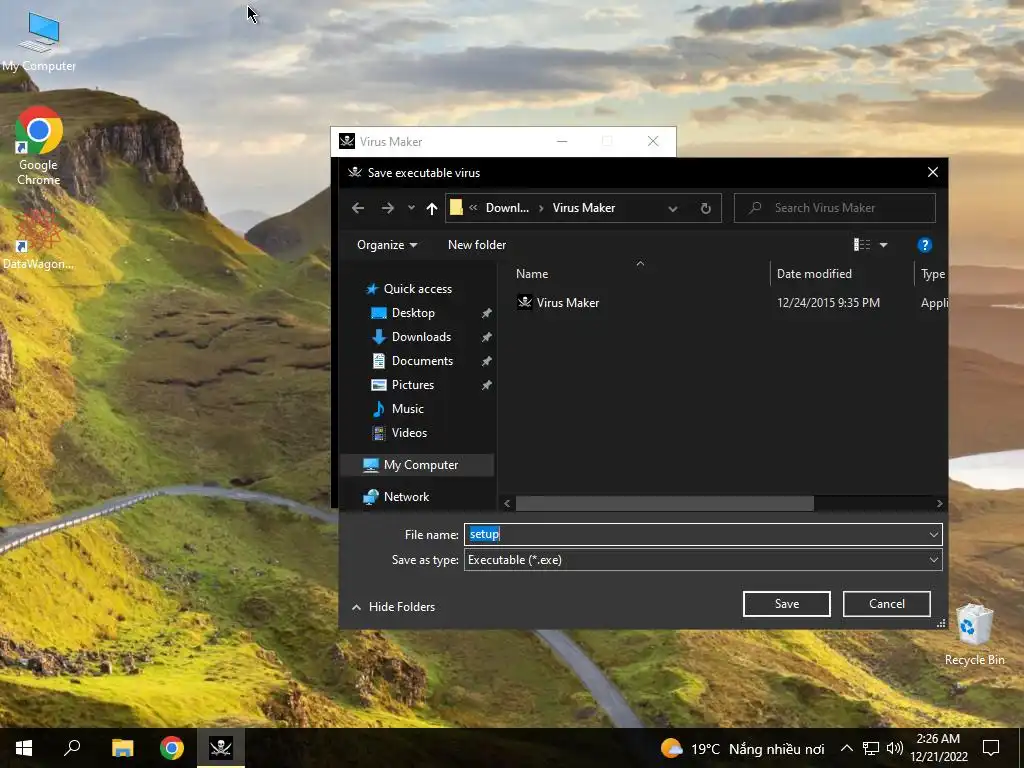Open the Recycle Bin desktop icon
This screenshot has height=768, width=1024.
pyautogui.click(x=974, y=635)
